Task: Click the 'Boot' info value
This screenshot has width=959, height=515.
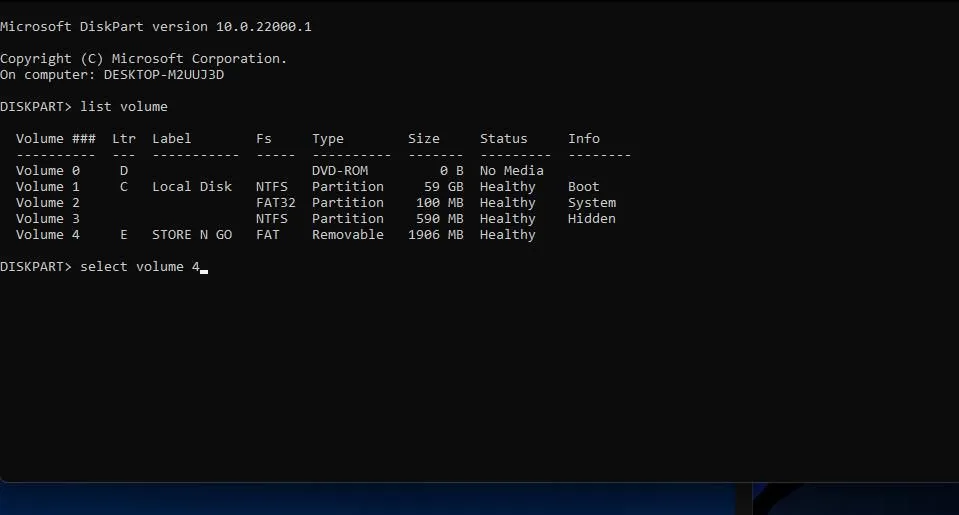Action: 583,187
